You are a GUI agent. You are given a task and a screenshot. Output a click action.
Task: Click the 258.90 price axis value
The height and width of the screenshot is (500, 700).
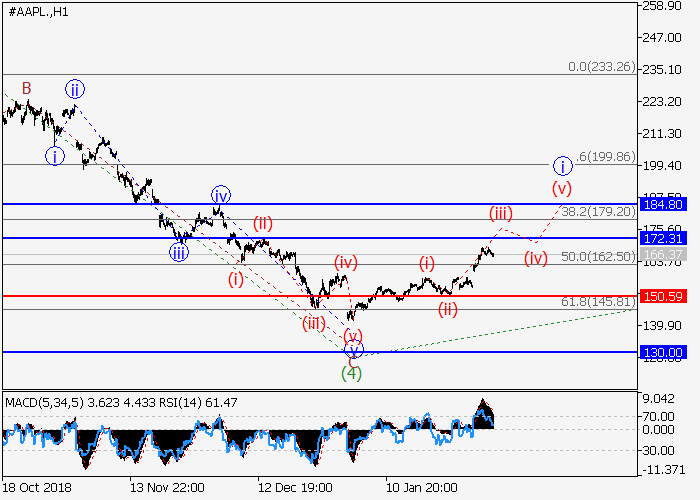[x=662, y=6]
